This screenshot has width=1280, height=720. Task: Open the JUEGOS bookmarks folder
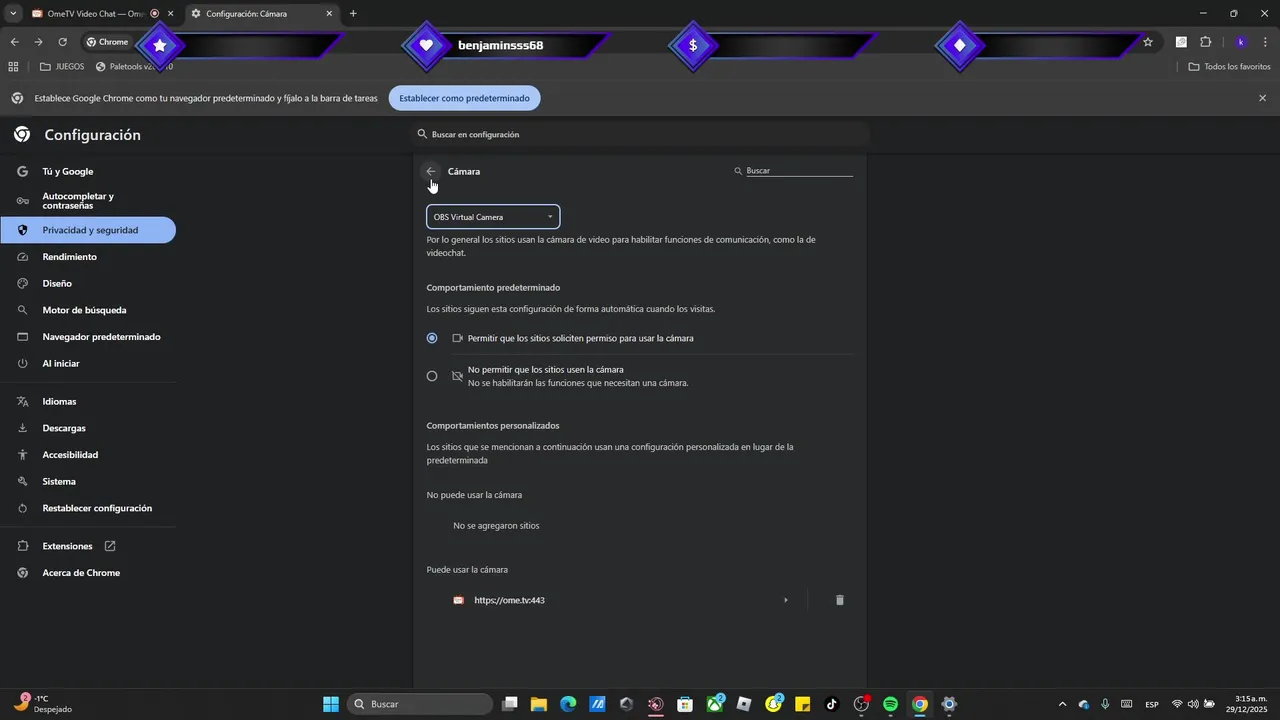point(62,67)
